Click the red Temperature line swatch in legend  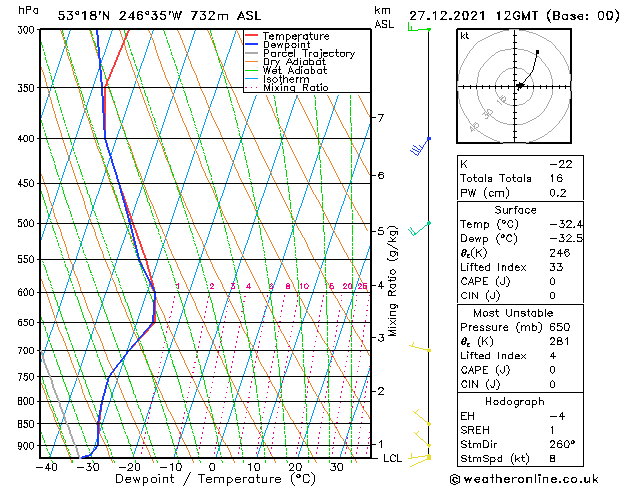tap(251, 36)
